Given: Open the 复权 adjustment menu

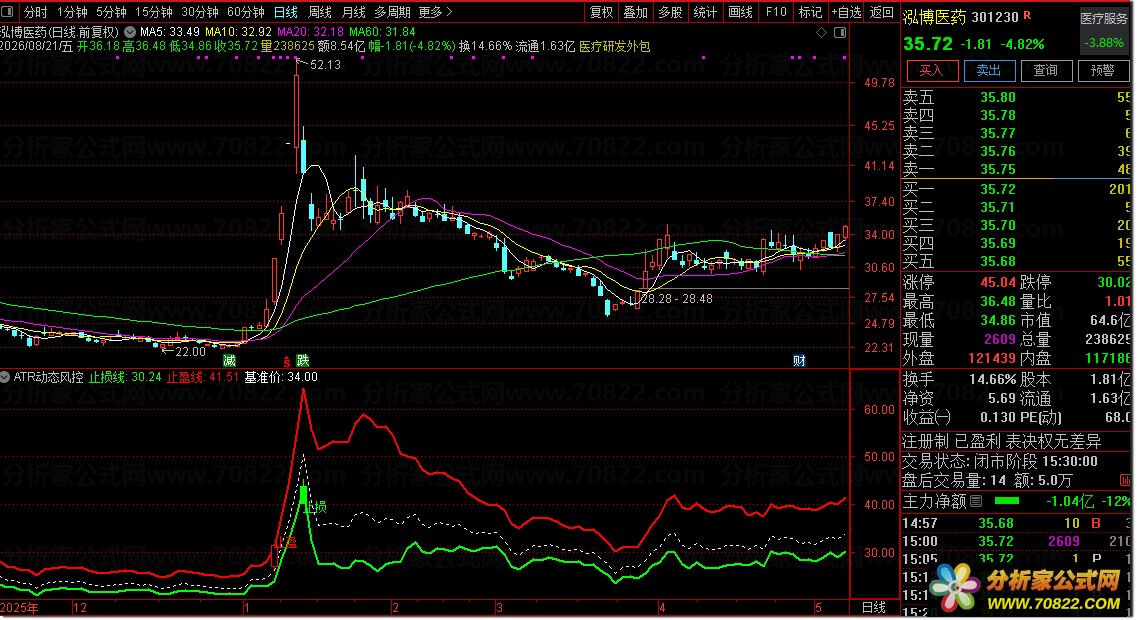Looking at the screenshot, I should tap(601, 12).
